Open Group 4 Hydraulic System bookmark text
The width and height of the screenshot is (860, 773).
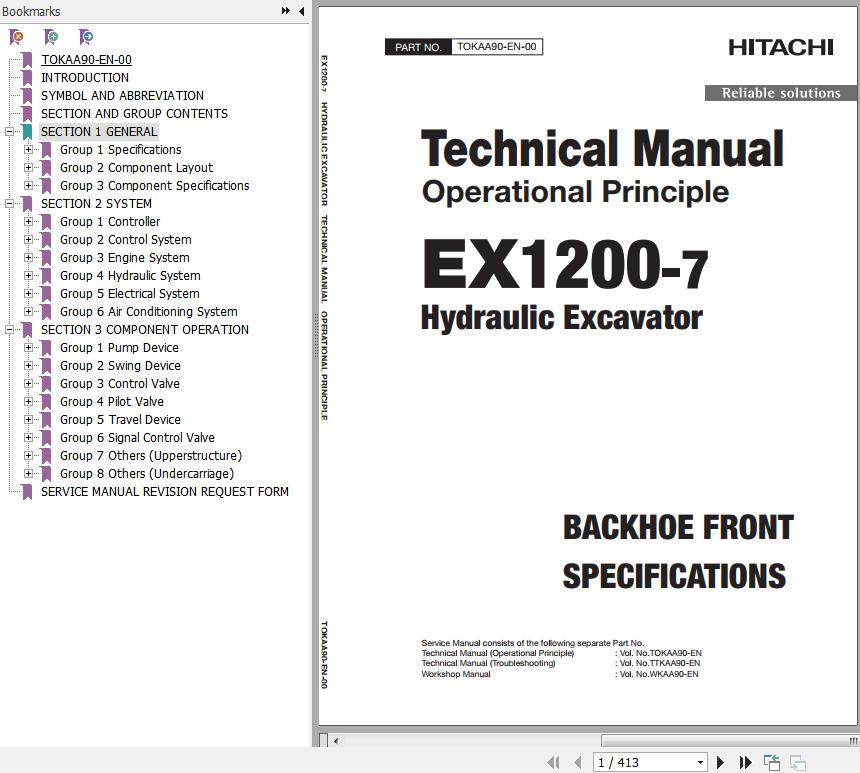(130, 275)
